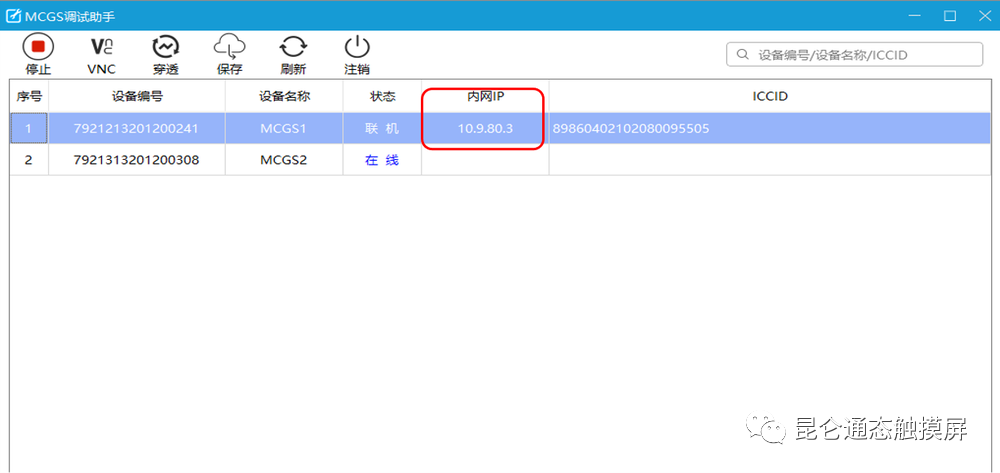Screen dimensions: 1000x473
Task: Click the 内网IP column header
Action: point(485,97)
